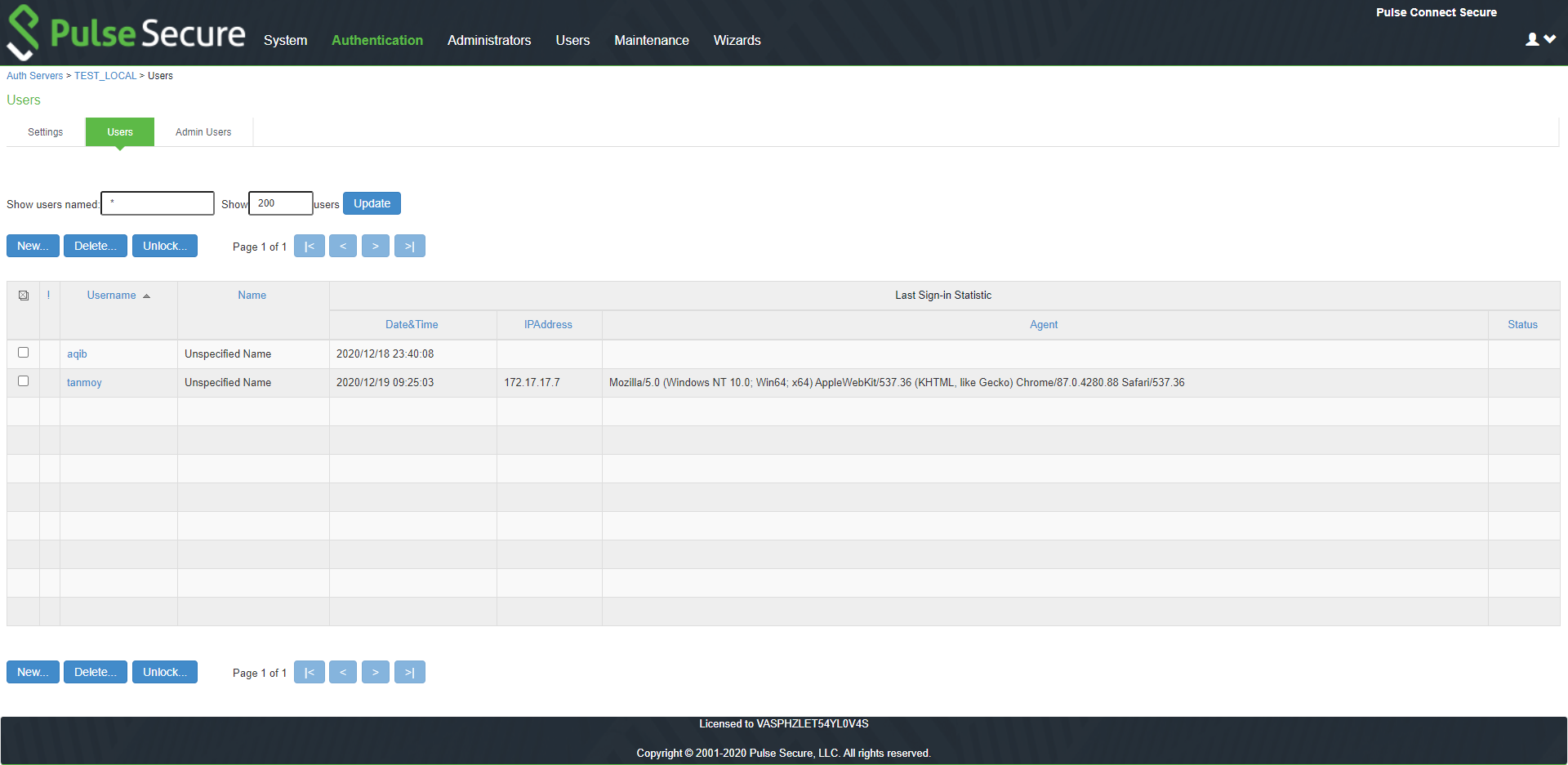Screen dimensions: 1568x765
Task: Select tanmoy's Unspecified Name cell
Action: [253, 383]
